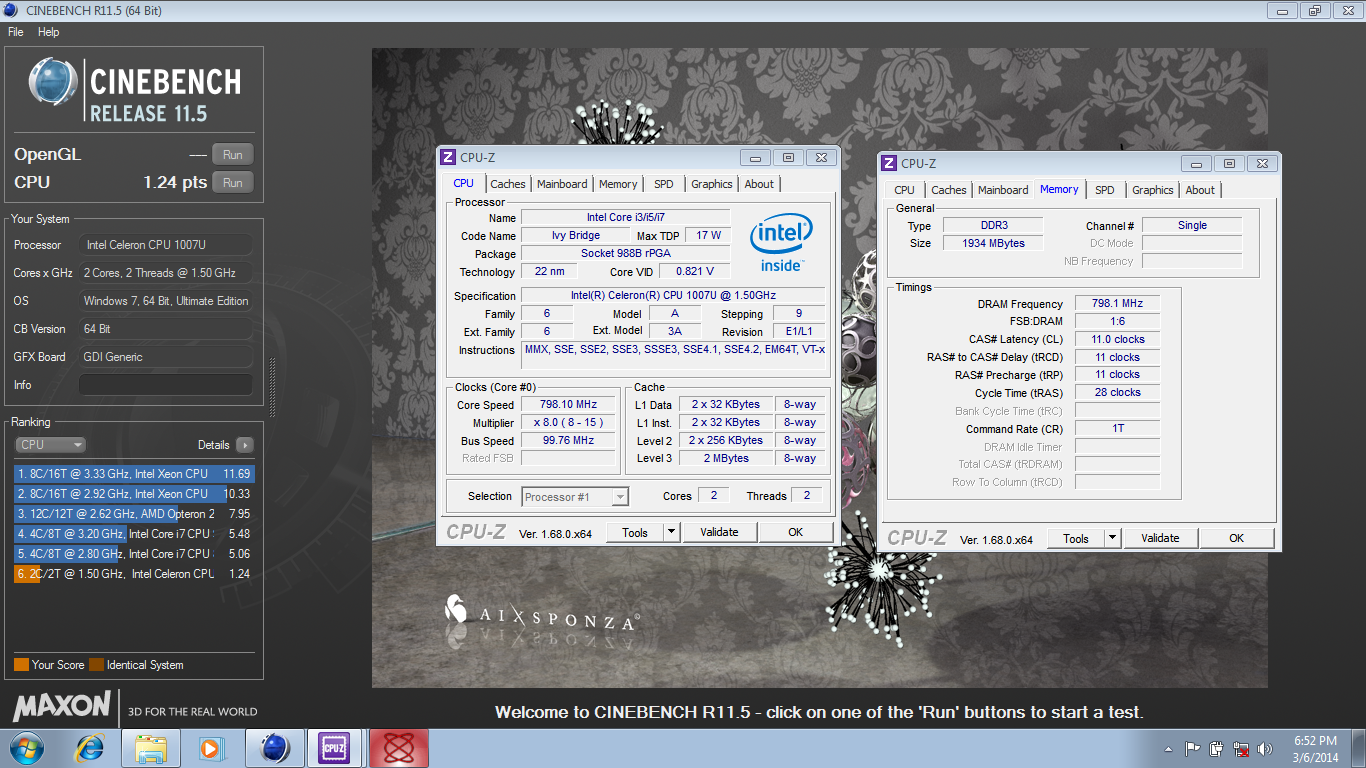Show hidden tray icons arrow
Viewport: 1366px width, 768px height.
pos(1168,749)
